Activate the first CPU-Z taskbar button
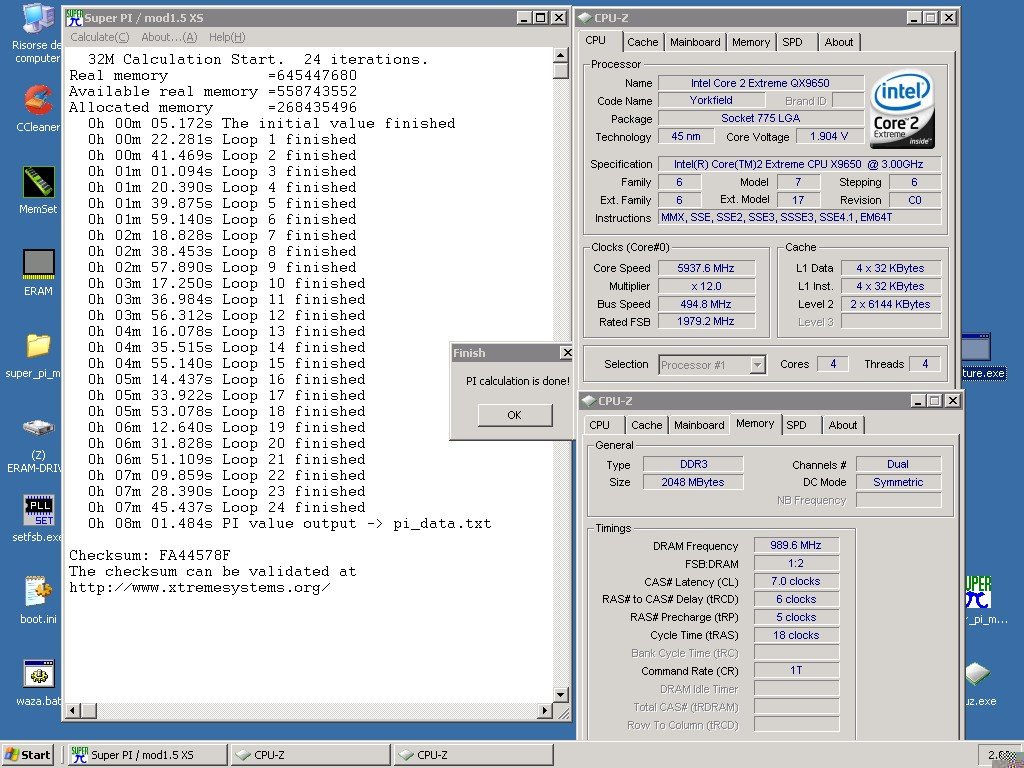This screenshot has height=768, width=1024. coord(311,755)
